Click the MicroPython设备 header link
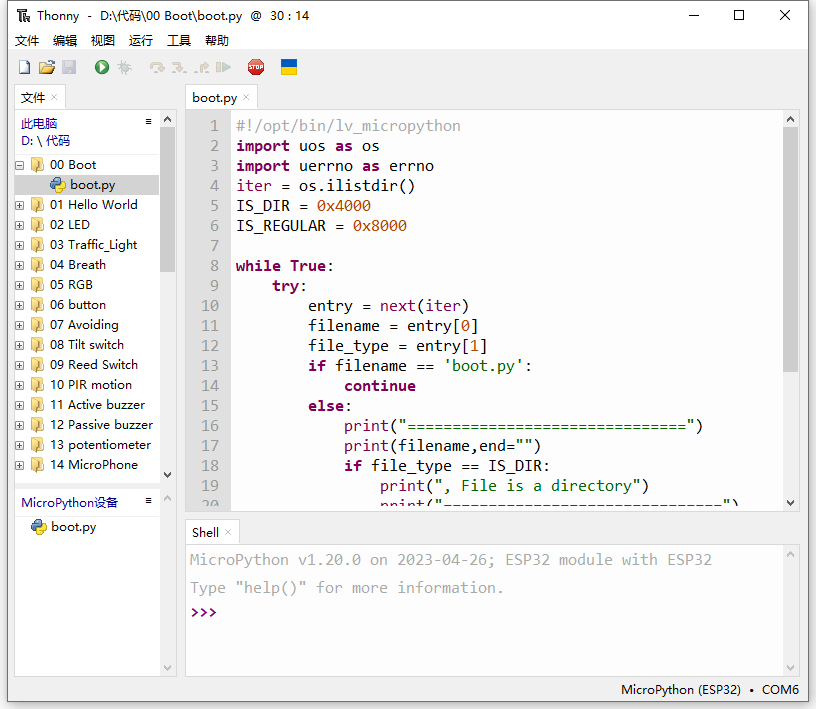Image resolution: width=816 pixels, height=709 pixels. point(69,502)
